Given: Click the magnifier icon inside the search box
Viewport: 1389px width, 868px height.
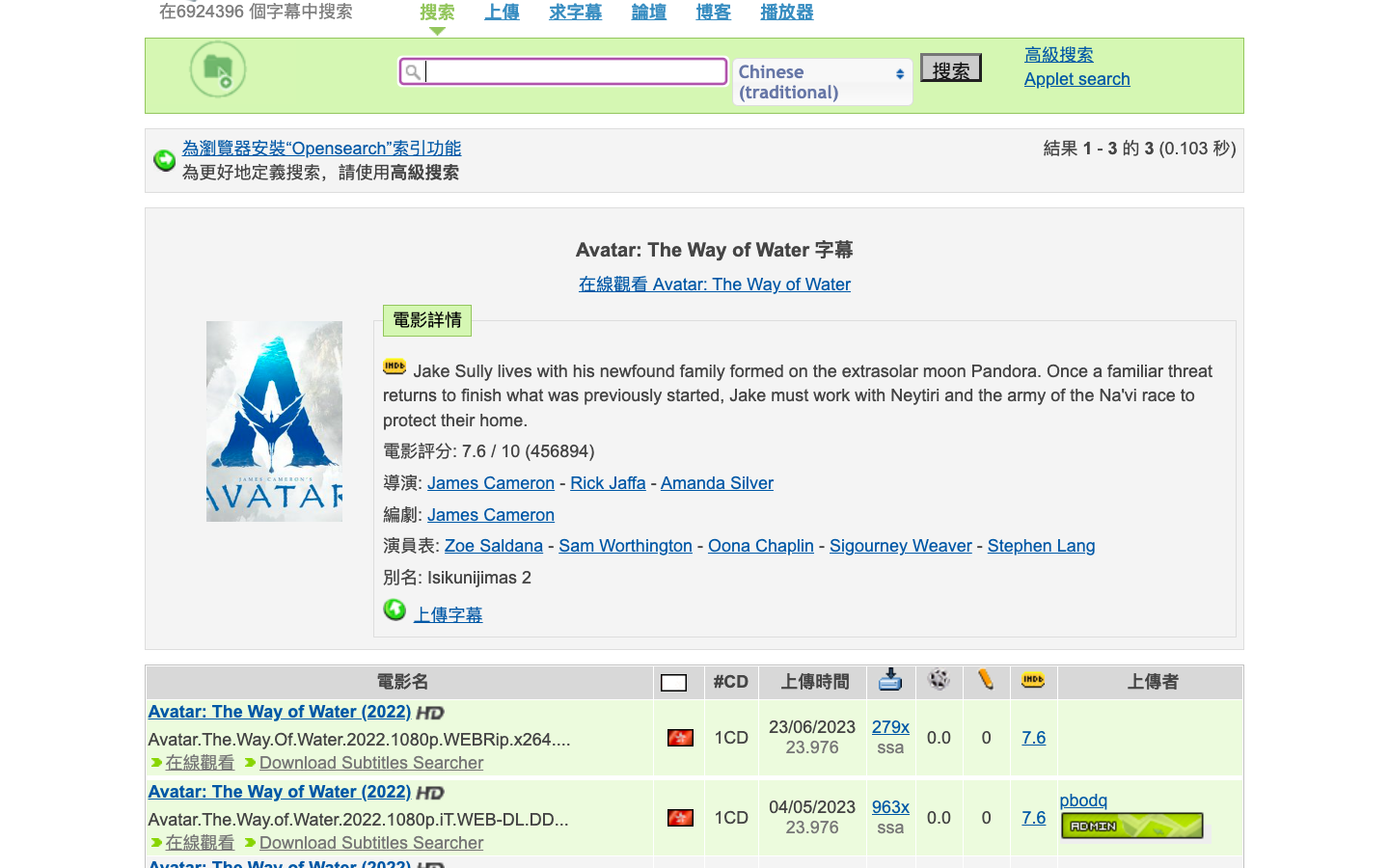Looking at the screenshot, I should (x=414, y=71).
